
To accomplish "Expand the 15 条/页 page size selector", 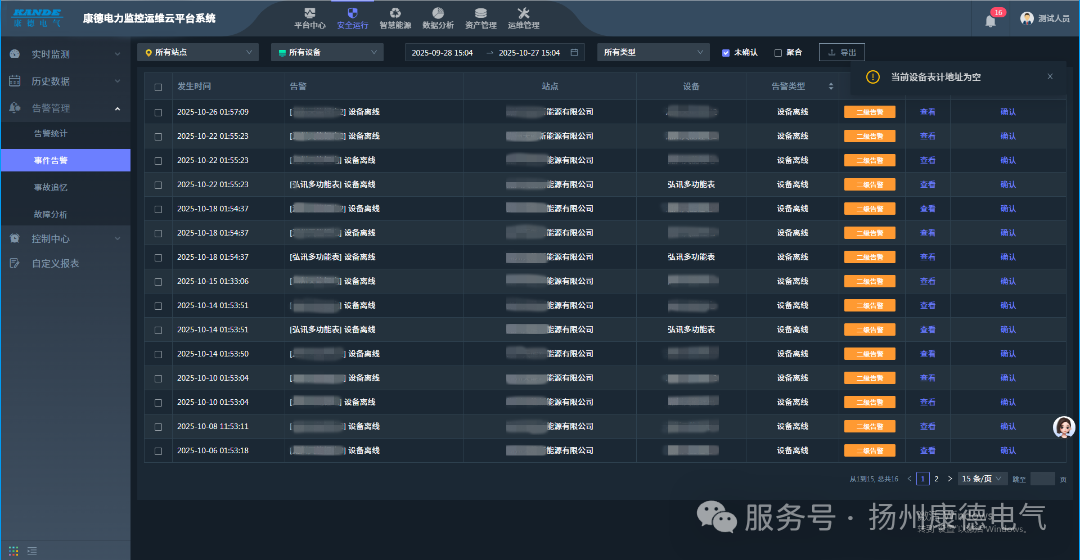I will pyautogui.click(x=980, y=479).
